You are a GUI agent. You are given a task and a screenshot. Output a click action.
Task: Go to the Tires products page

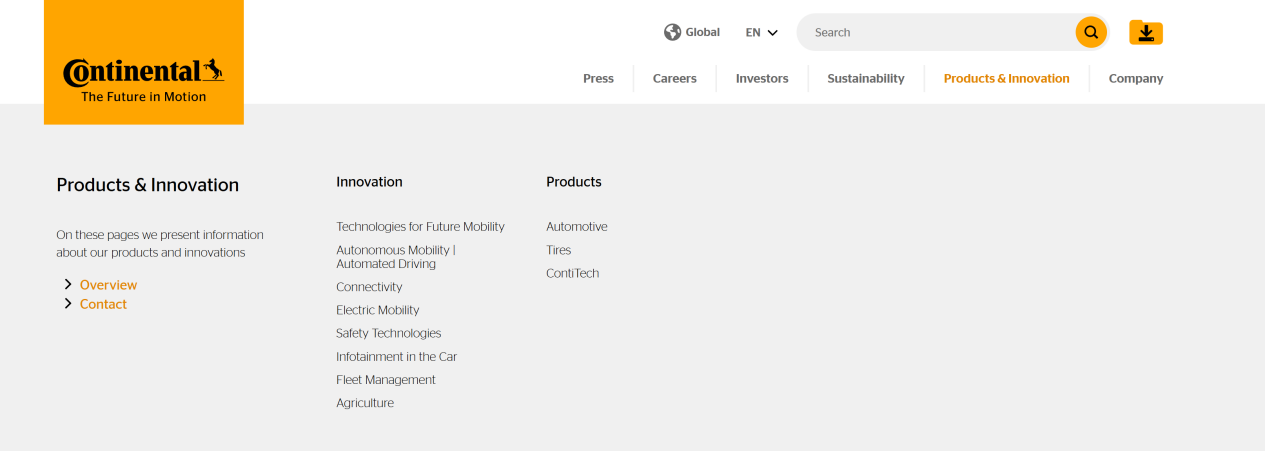click(x=559, y=250)
